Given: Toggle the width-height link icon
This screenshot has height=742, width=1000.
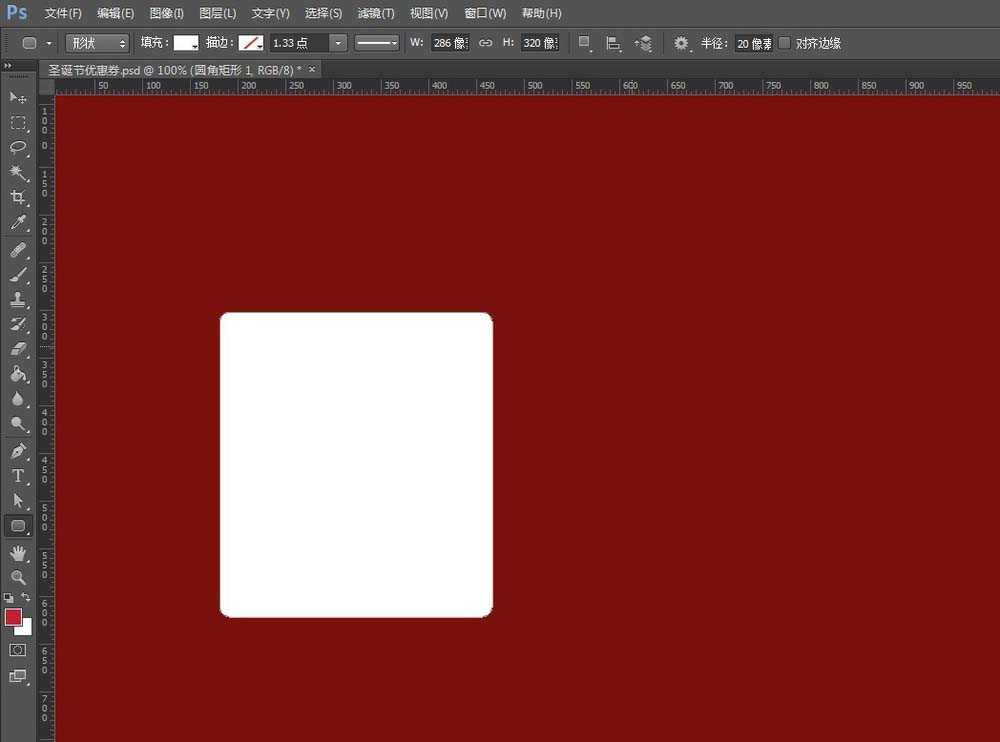Looking at the screenshot, I should click(x=486, y=43).
